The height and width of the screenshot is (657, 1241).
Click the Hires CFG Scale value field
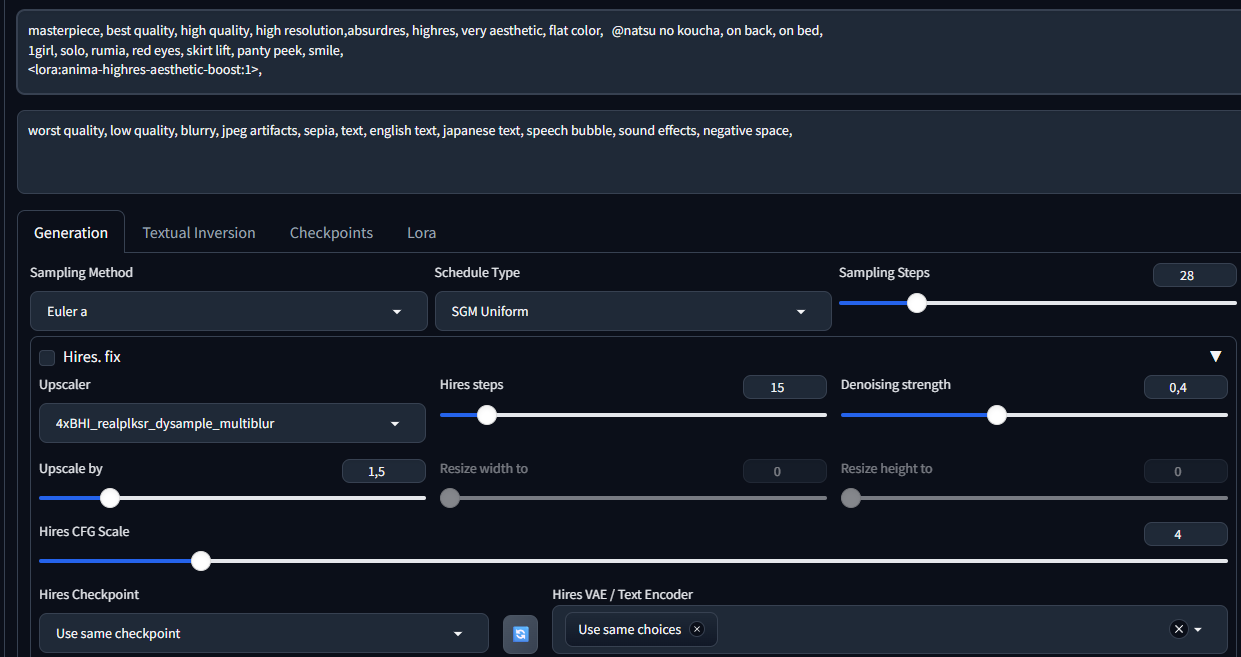click(1185, 534)
